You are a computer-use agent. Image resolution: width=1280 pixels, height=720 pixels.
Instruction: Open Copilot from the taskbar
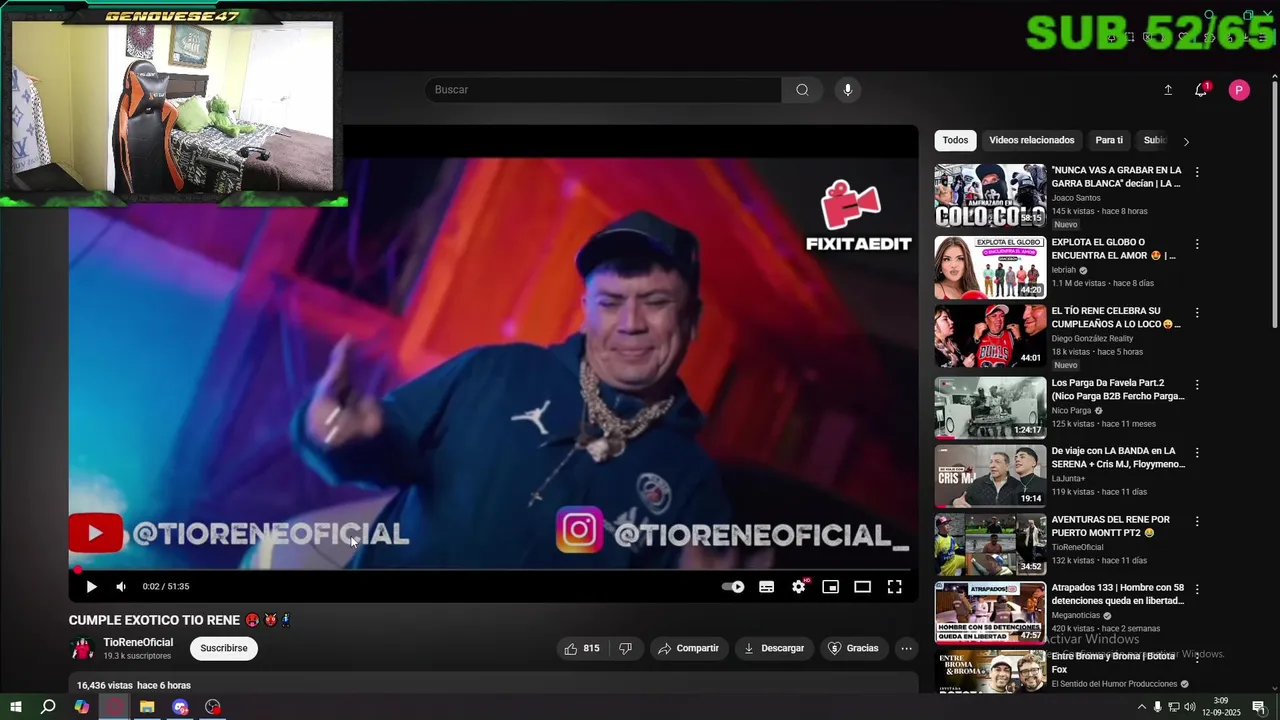[82, 707]
